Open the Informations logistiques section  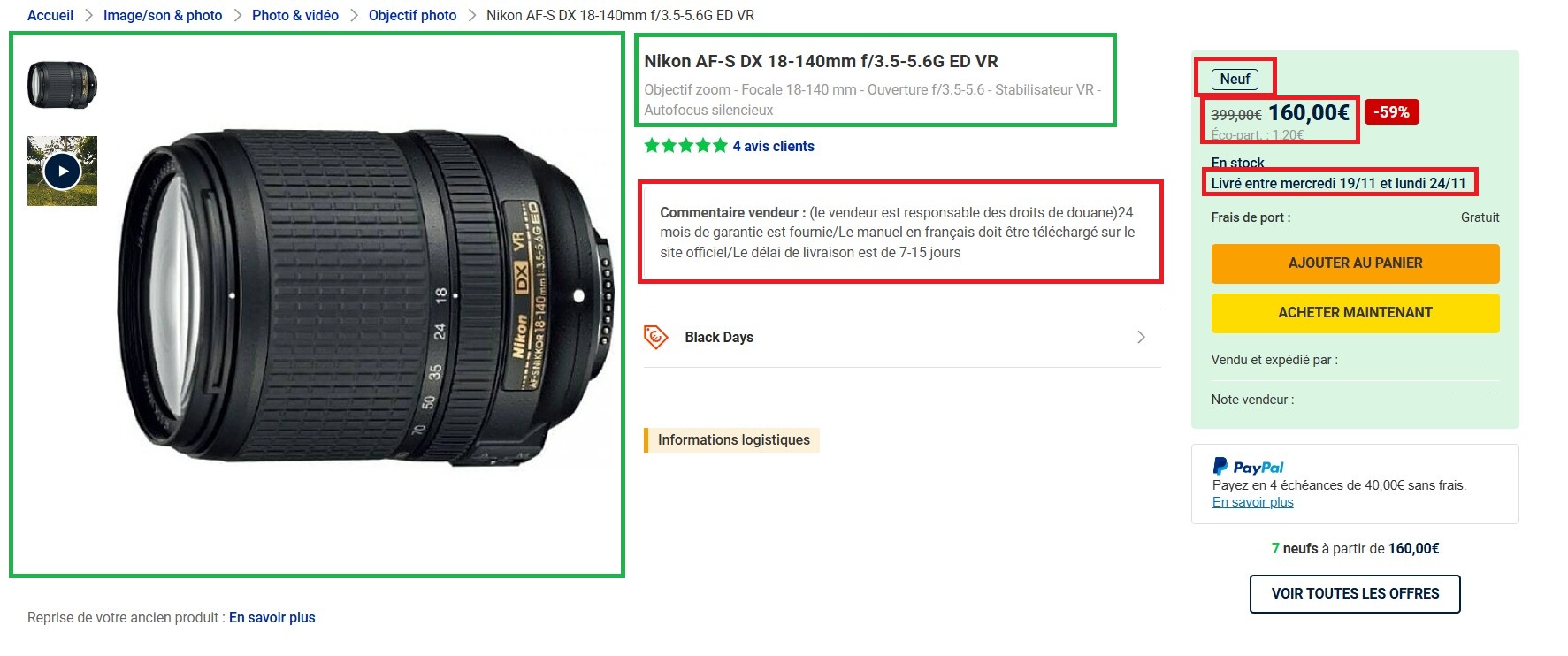pos(732,440)
